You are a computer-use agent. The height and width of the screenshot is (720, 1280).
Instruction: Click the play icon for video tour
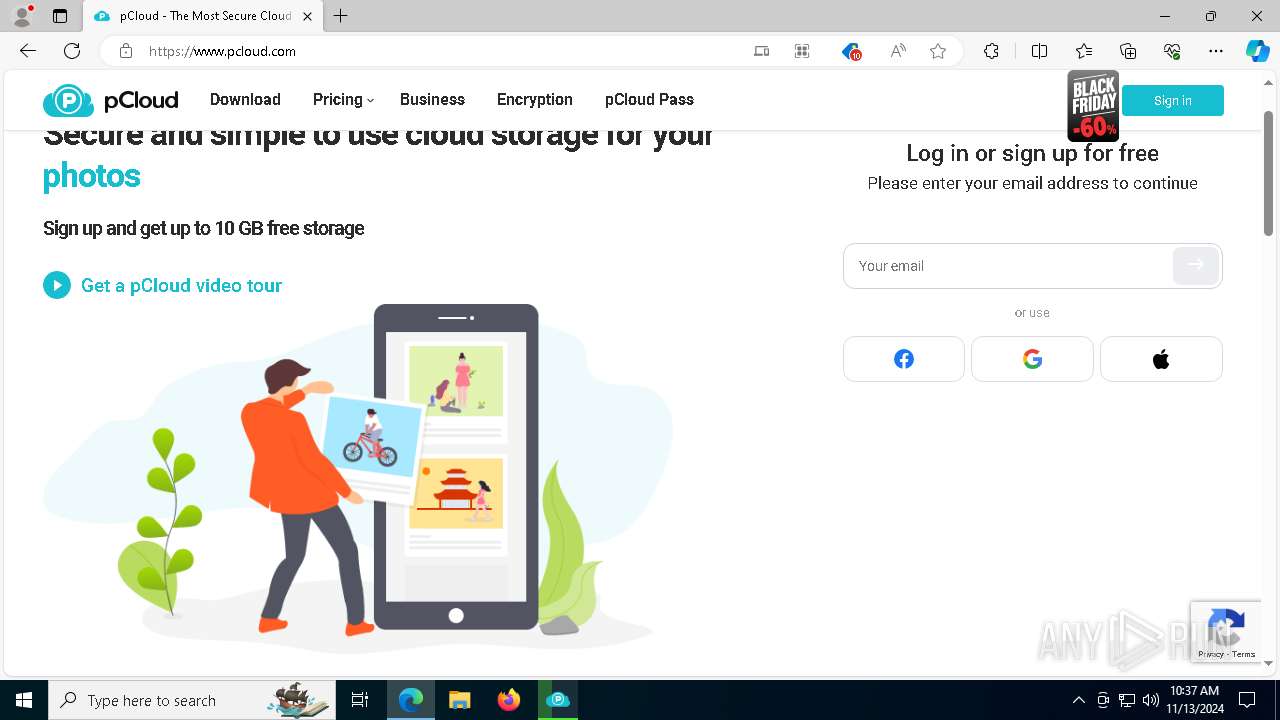[x=57, y=285]
